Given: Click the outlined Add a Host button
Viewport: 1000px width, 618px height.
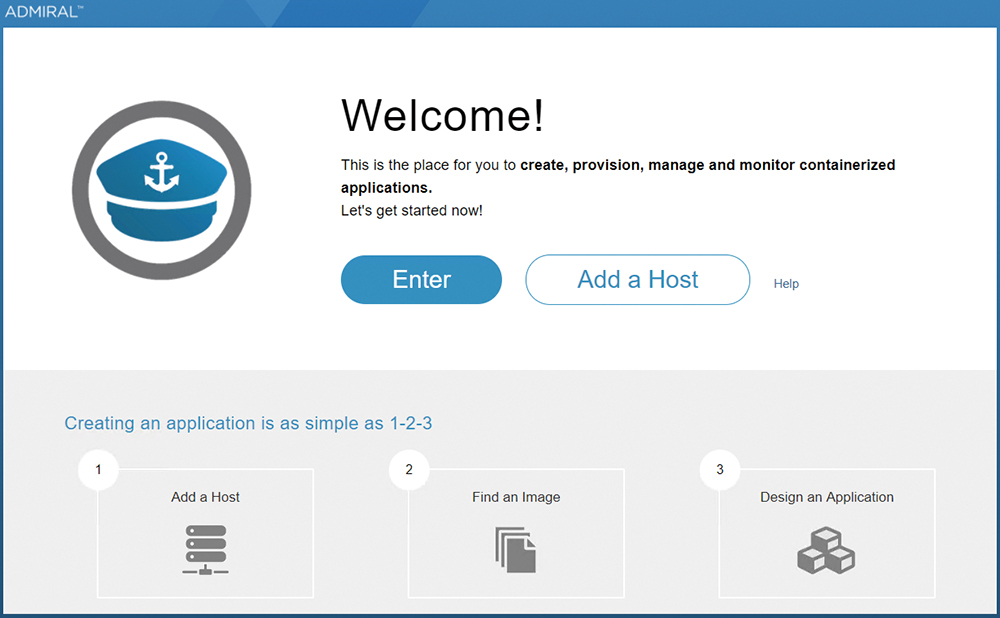Looking at the screenshot, I should tap(637, 279).
